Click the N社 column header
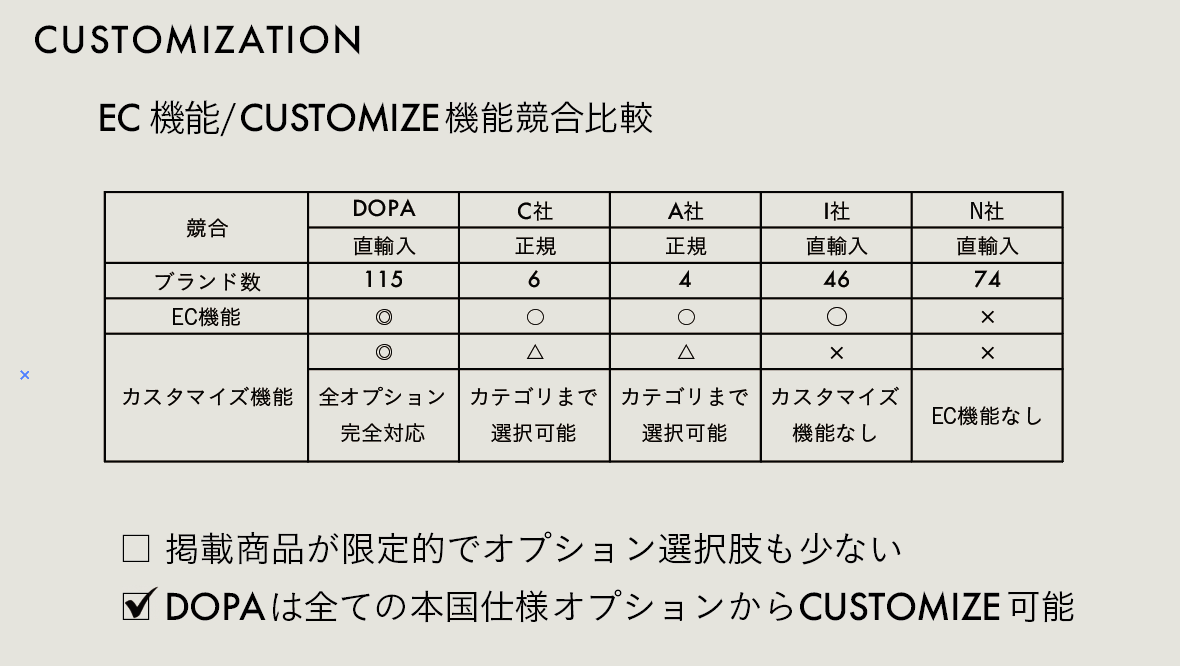This screenshot has height=666, width=1180. [x=987, y=211]
